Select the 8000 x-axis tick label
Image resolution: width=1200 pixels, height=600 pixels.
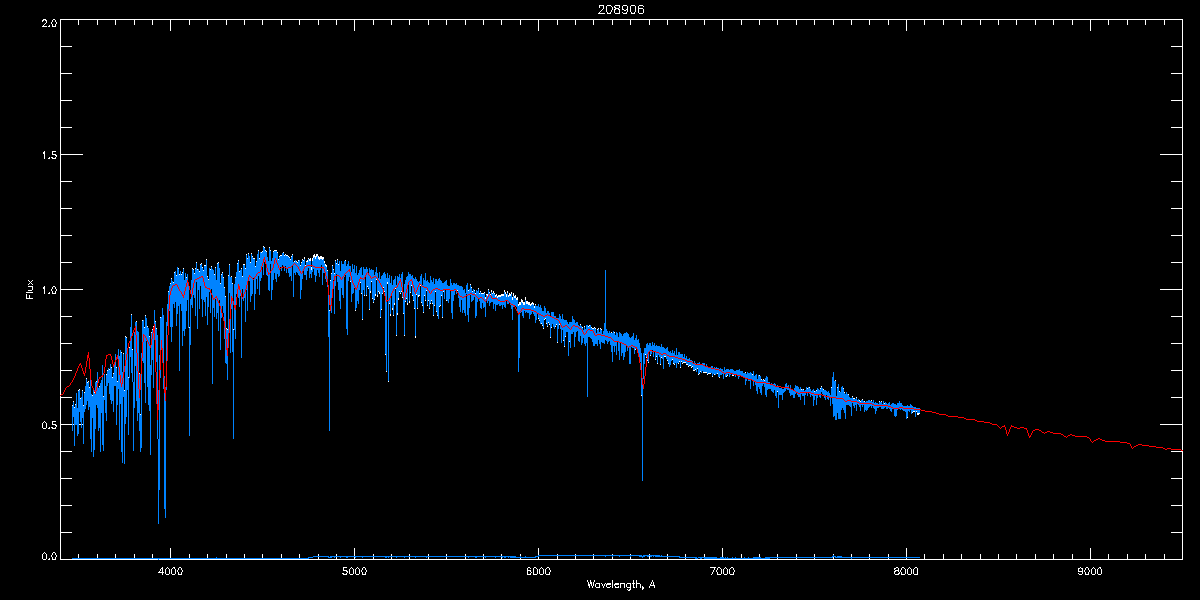click(x=906, y=572)
